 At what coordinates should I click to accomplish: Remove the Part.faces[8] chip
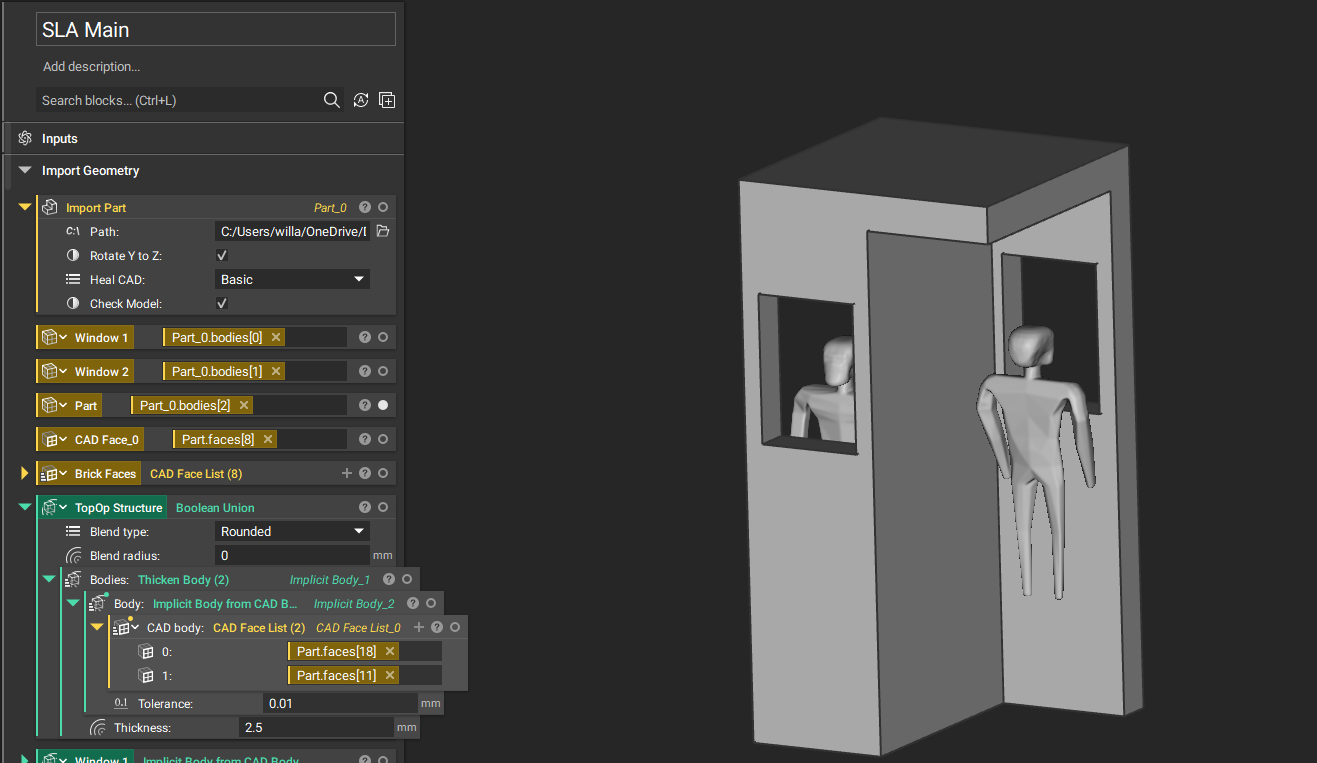268,439
